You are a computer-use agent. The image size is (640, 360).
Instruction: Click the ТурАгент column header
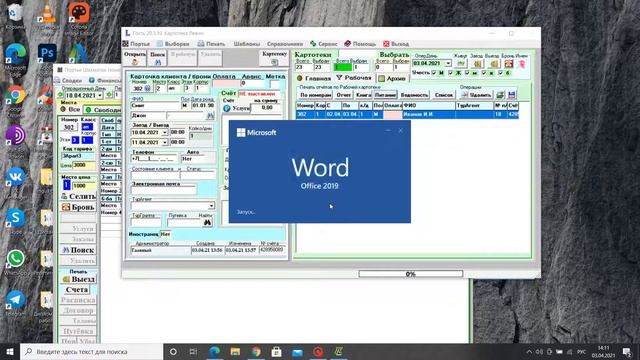tap(474, 106)
